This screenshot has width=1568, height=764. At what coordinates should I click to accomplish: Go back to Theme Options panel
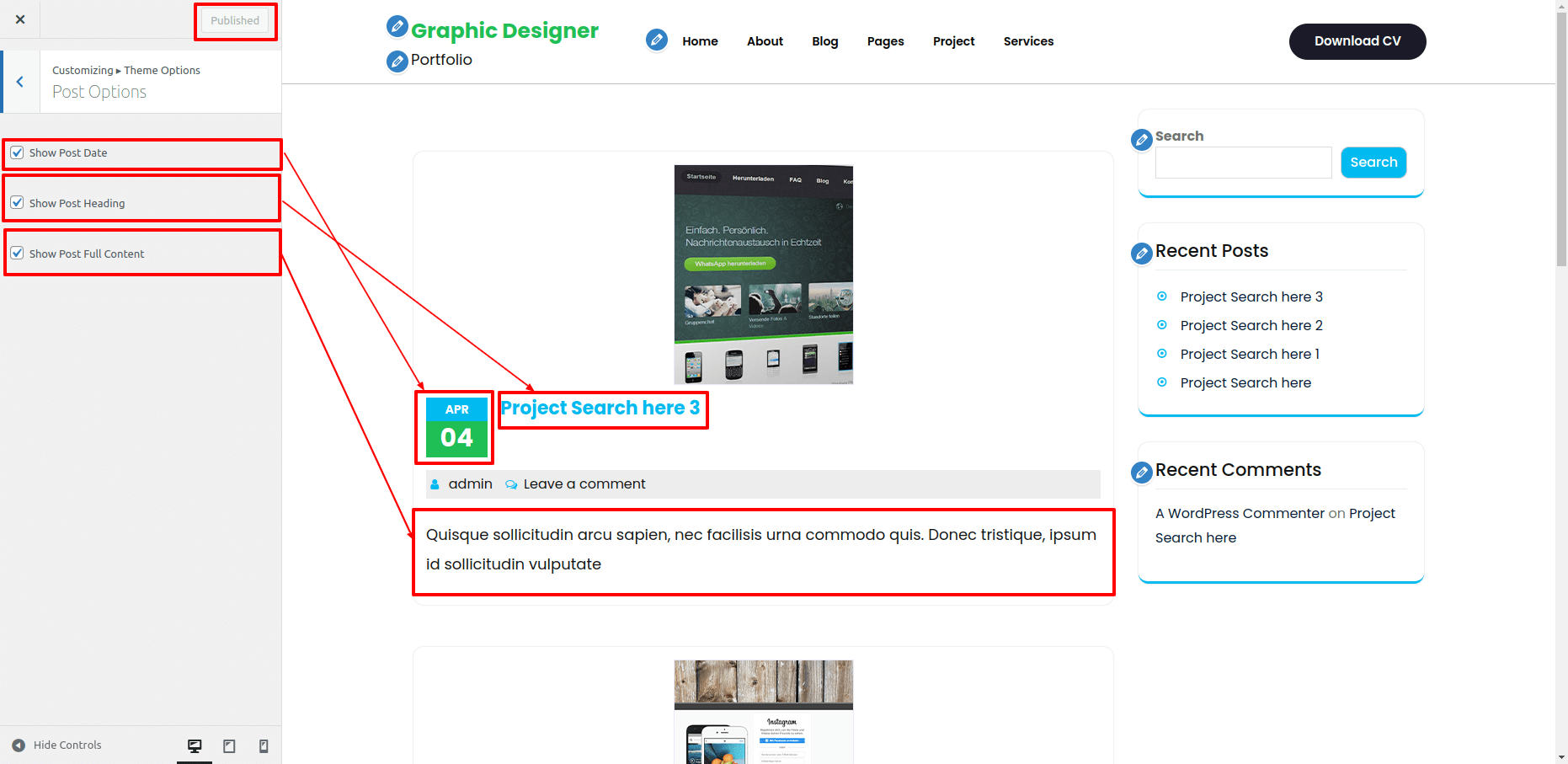tap(20, 82)
